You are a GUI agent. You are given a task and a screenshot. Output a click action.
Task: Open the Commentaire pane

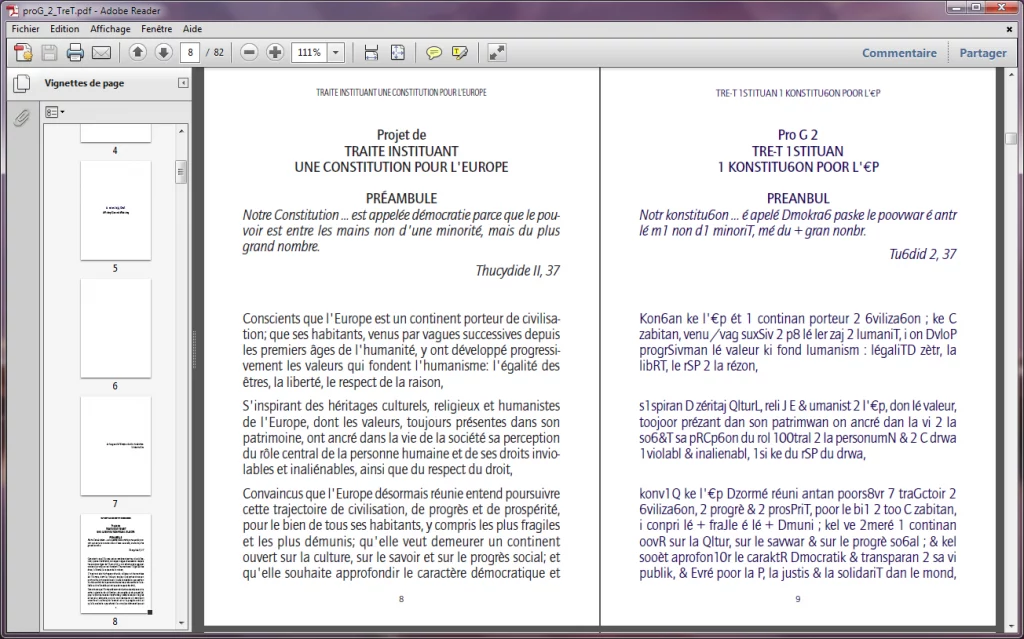pyautogui.click(x=899, y=53)
